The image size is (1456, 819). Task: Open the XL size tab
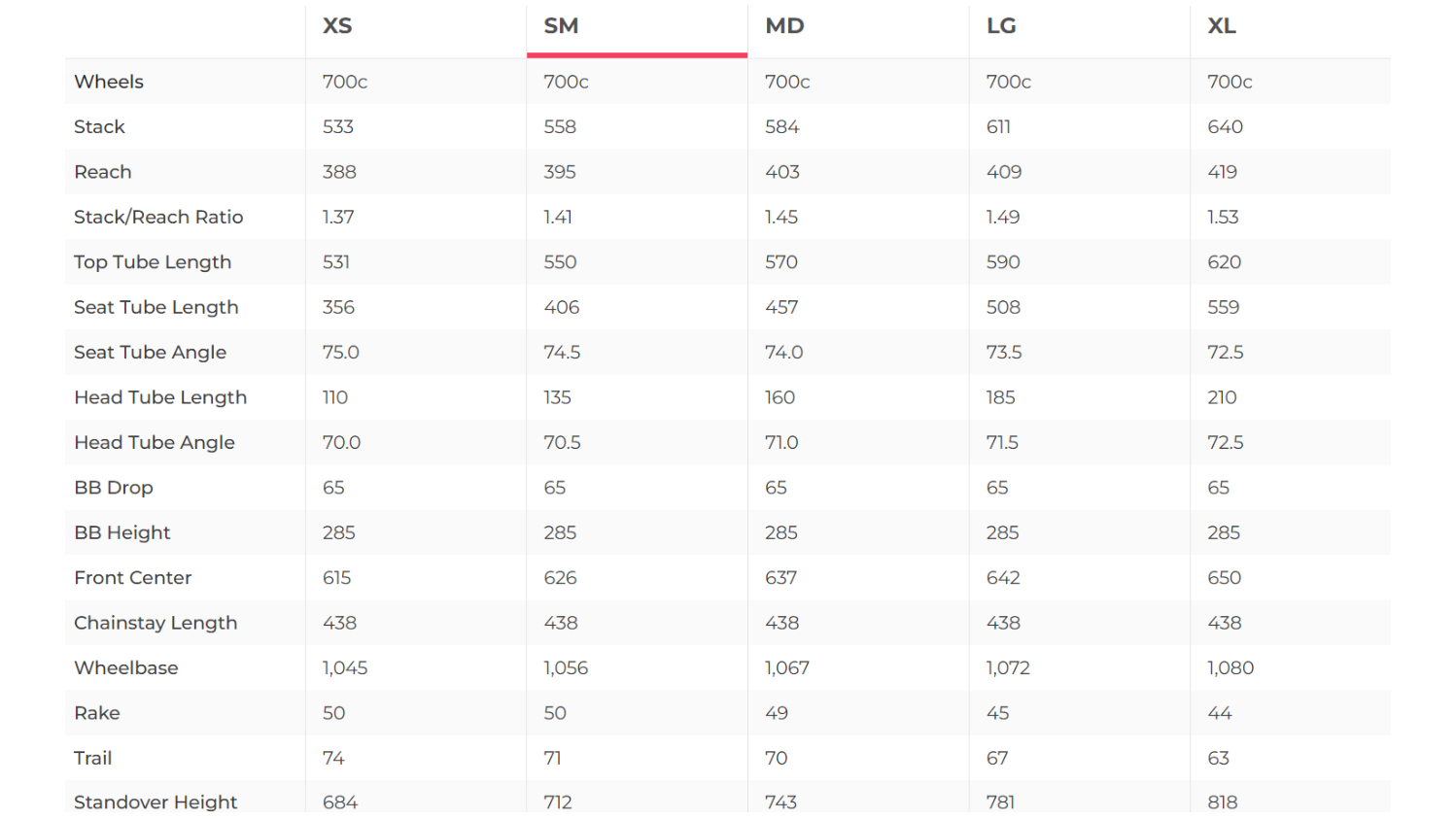coord(1222,26)
